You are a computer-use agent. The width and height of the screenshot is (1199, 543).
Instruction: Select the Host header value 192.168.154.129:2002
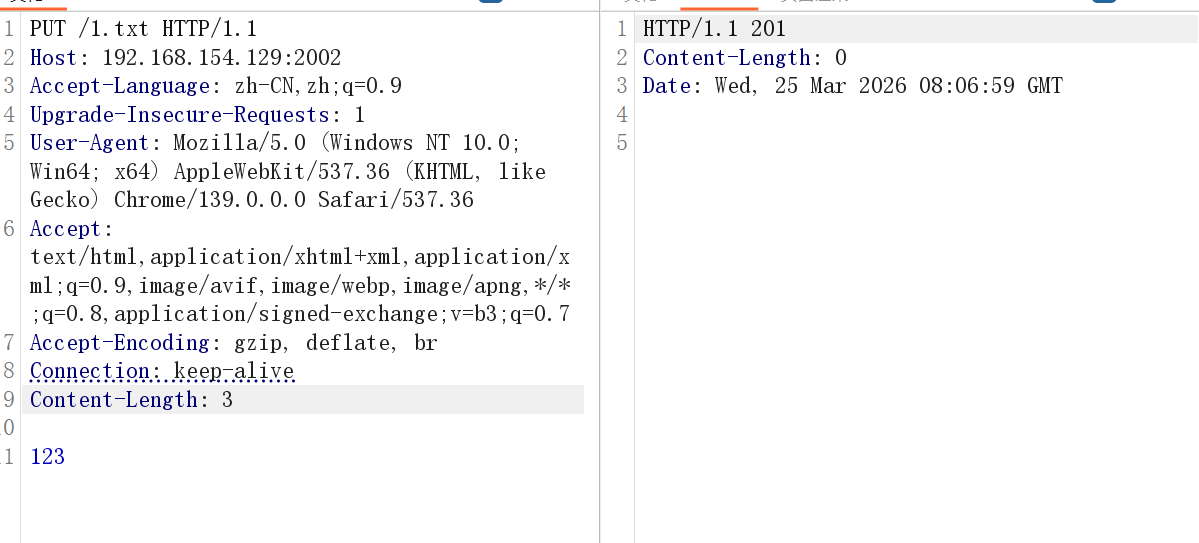(x=222, y=57)
